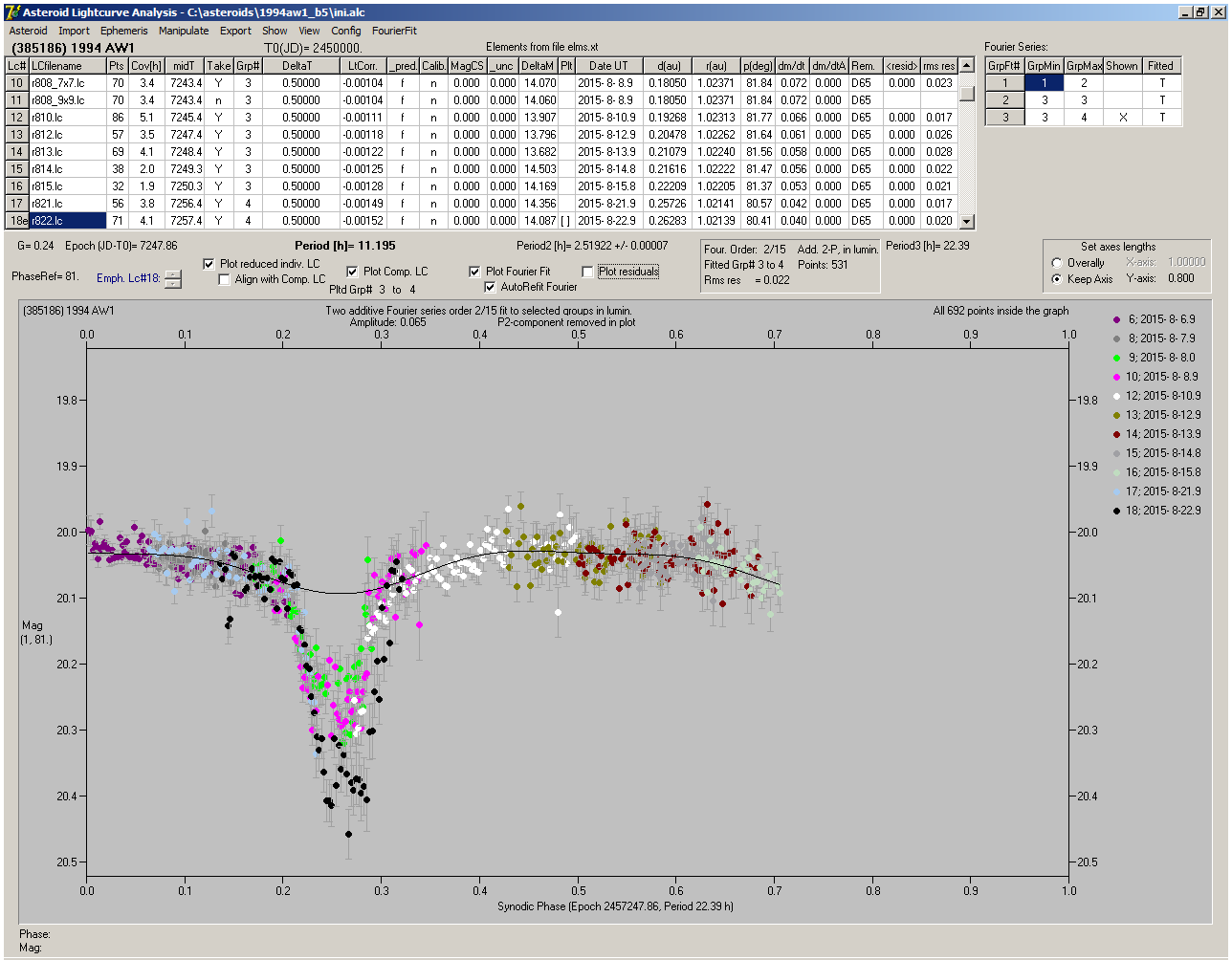This screenshot has width=1232, height=960.
Task: Select row 12 header in lightcurve table
Action: [17, 118]
